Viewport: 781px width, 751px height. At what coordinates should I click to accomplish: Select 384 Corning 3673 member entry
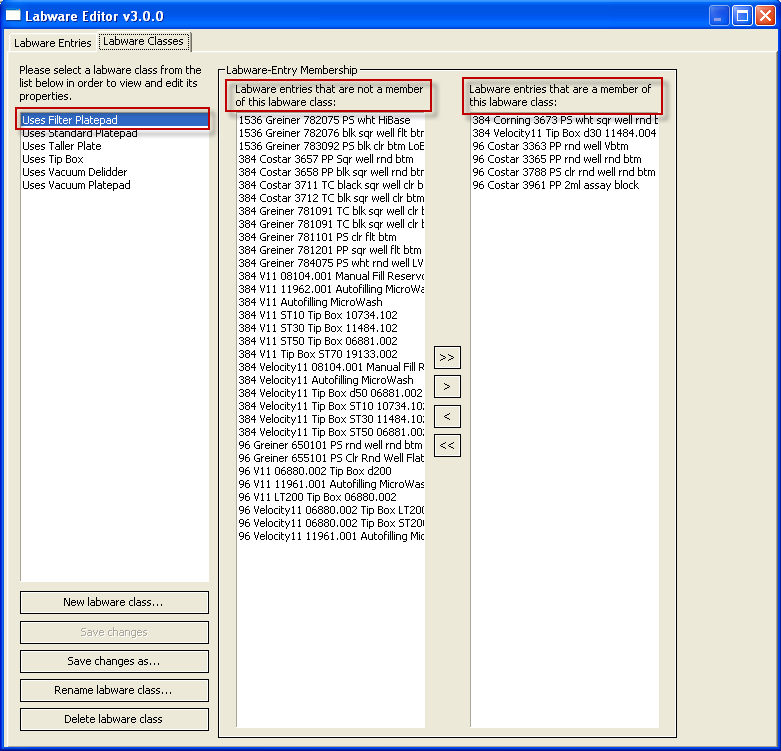coord(564,120)
